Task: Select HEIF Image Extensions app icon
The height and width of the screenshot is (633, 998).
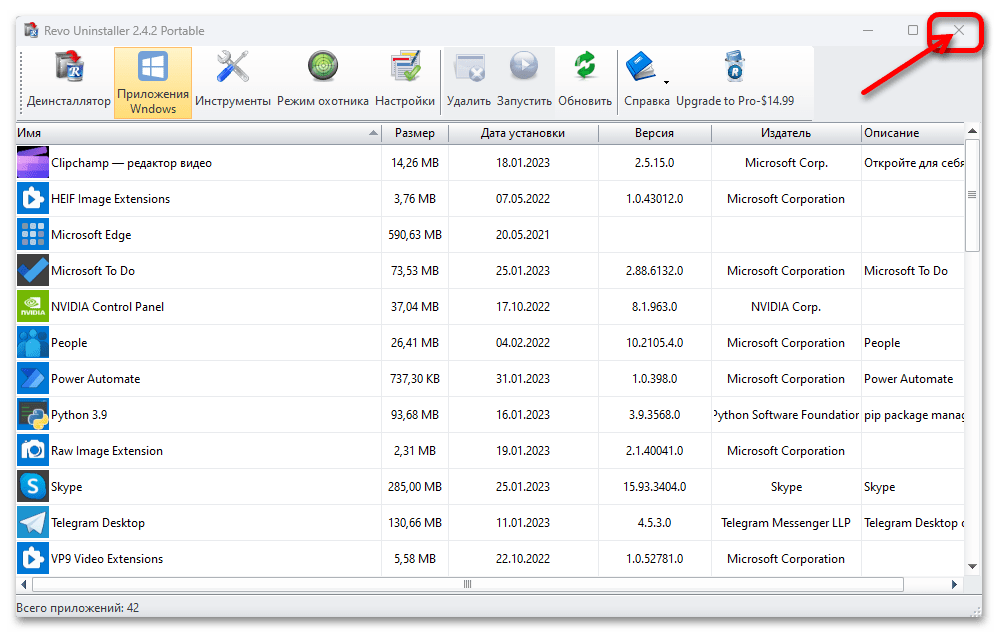Action: pos(32,199)
